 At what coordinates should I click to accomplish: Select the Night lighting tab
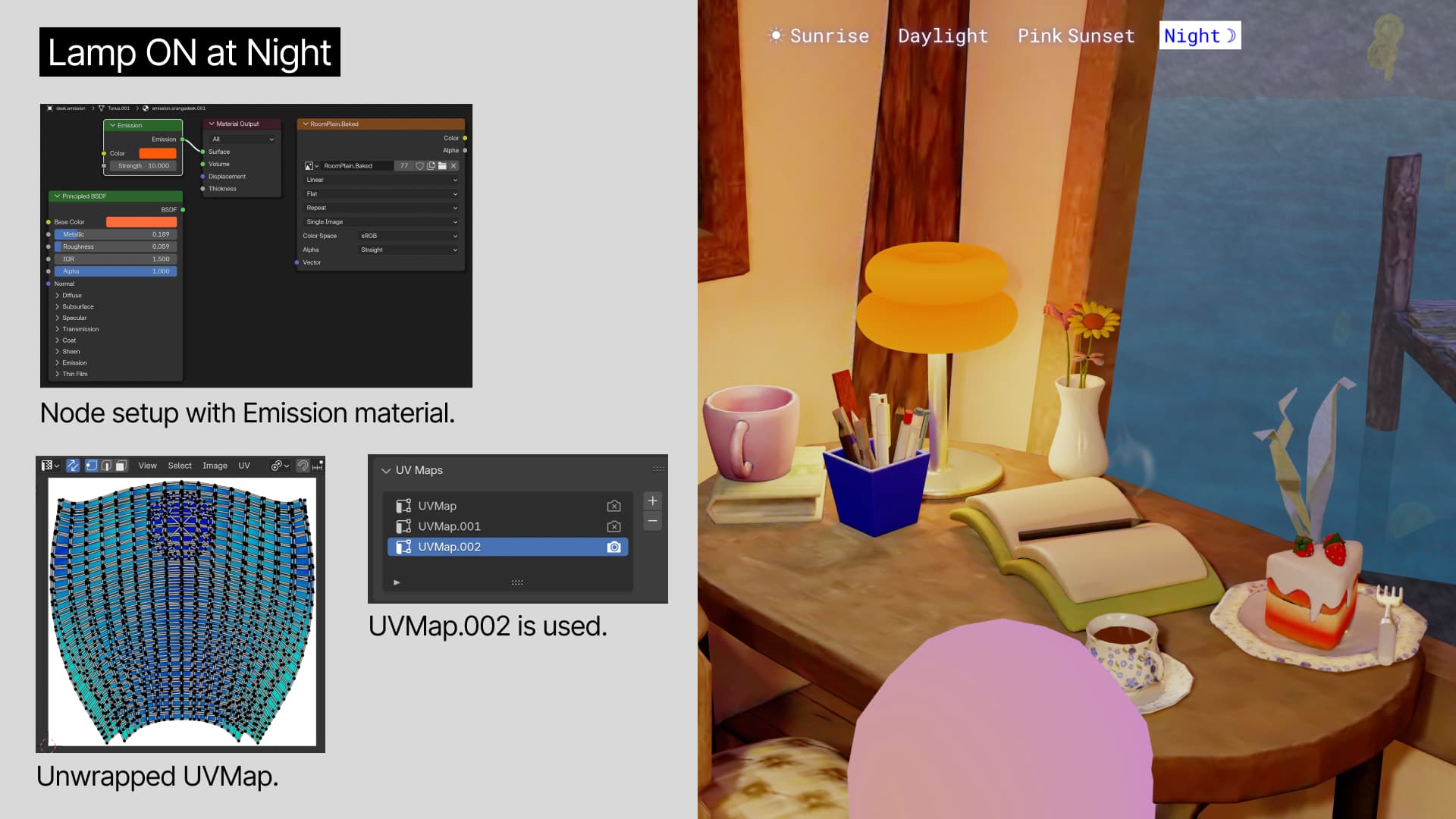(1200, 36)
